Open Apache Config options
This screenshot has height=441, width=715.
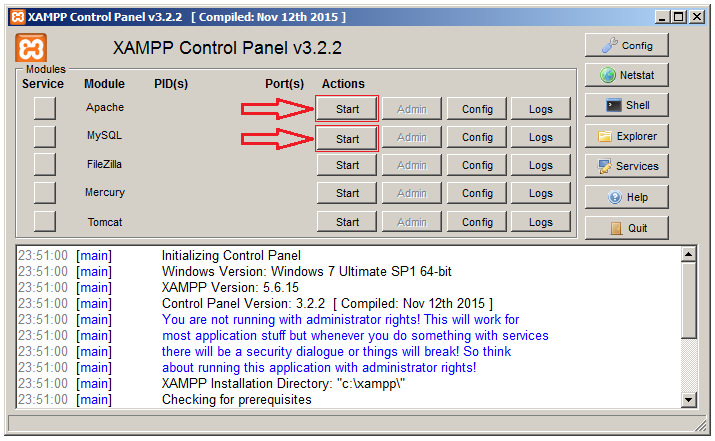click(x=477, y=109)
